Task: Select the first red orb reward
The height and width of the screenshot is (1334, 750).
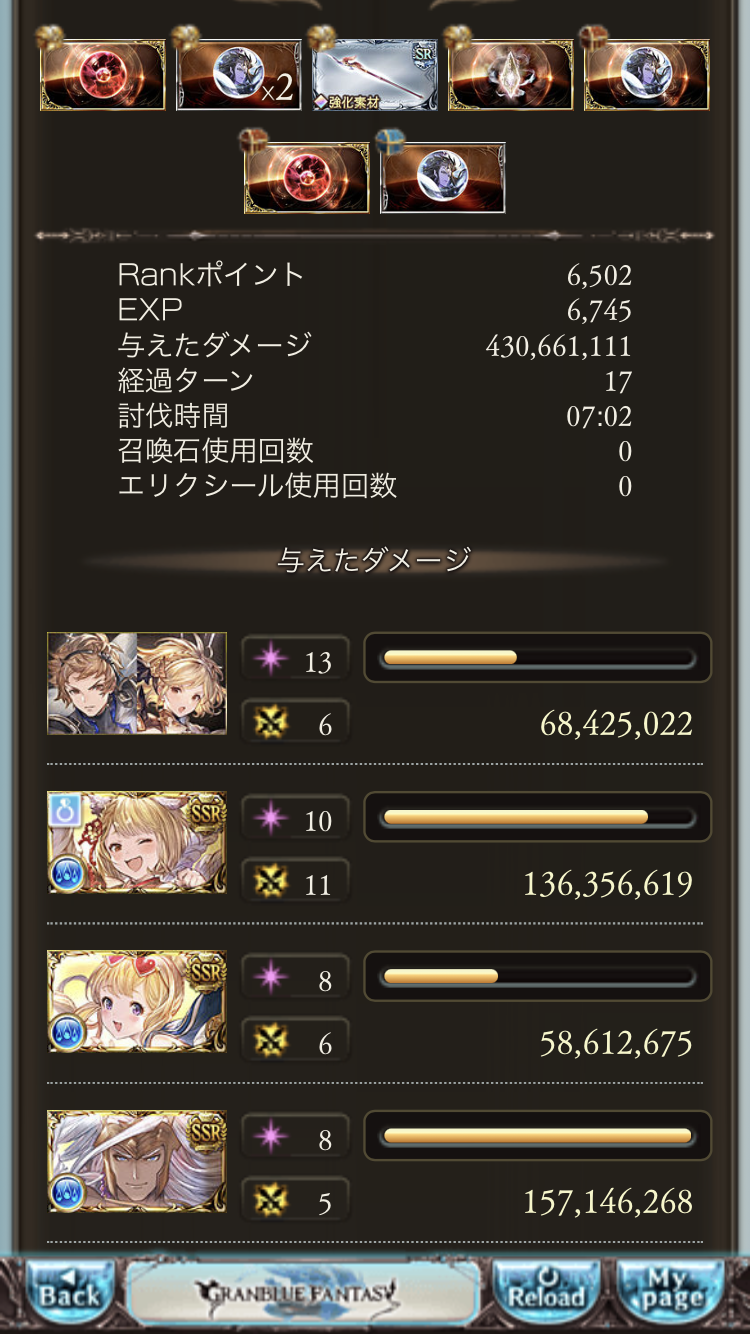Action: (x=102, y=75)
